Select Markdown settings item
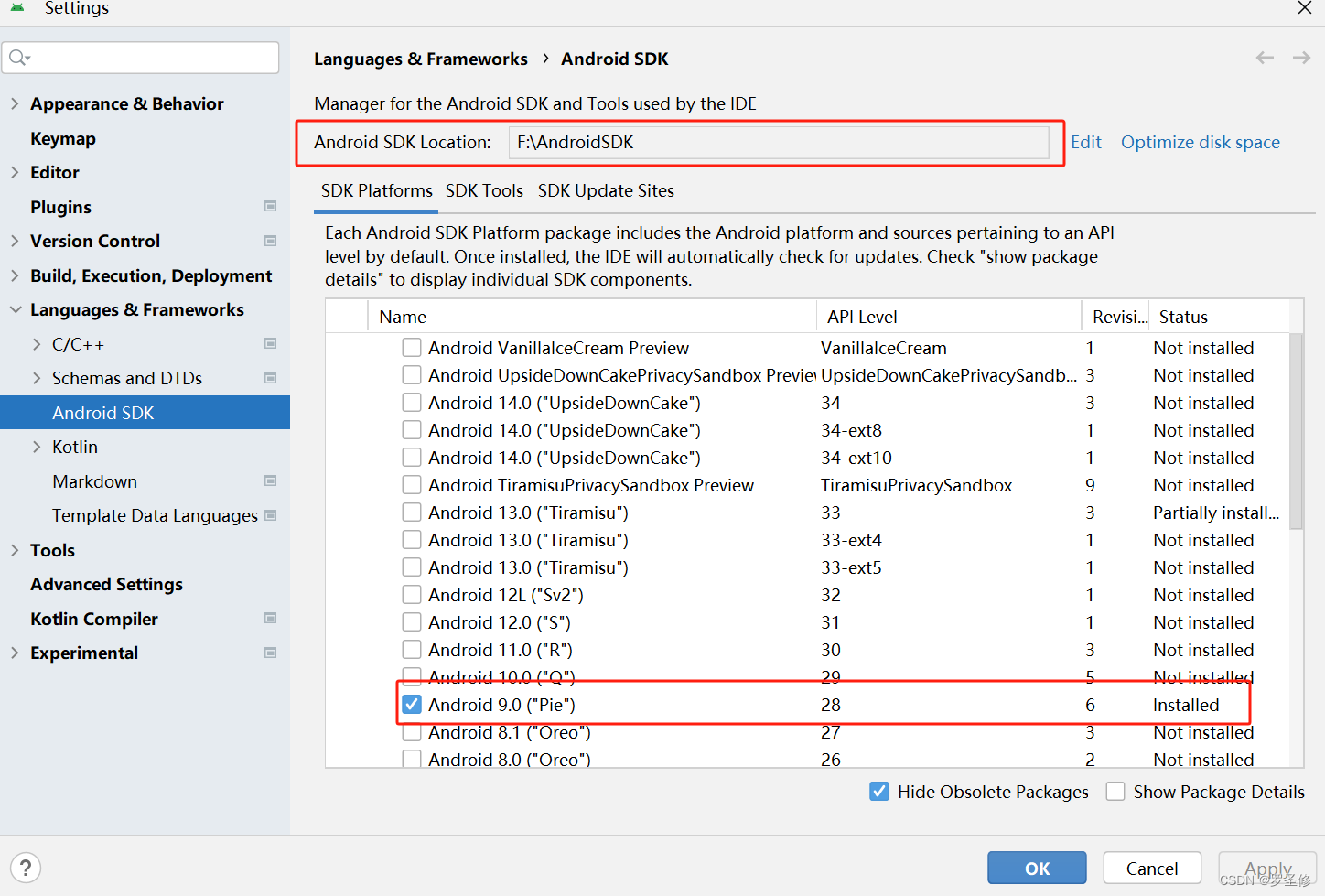 pos(94,481)
